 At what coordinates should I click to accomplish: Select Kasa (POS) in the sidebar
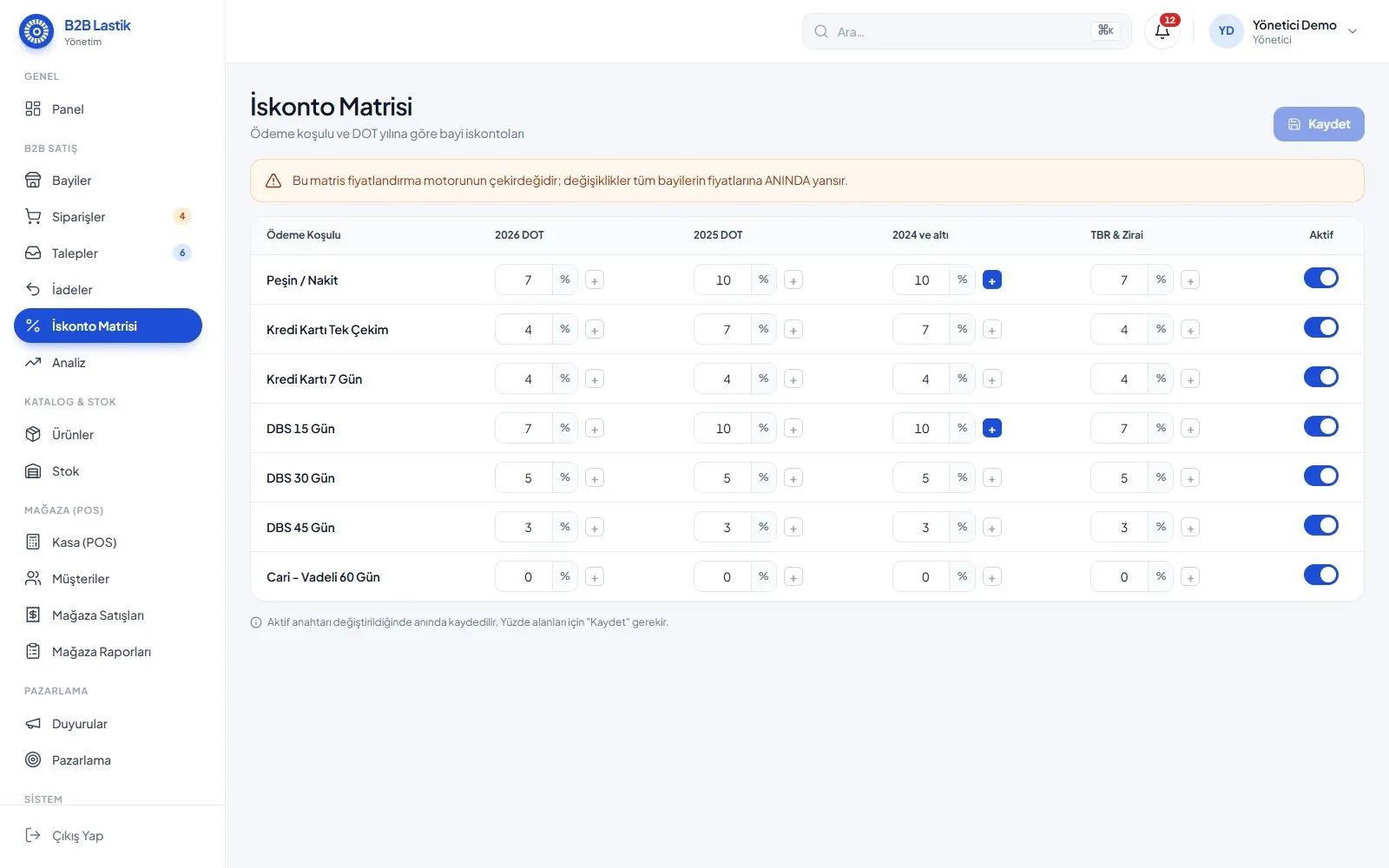point(108,542)
